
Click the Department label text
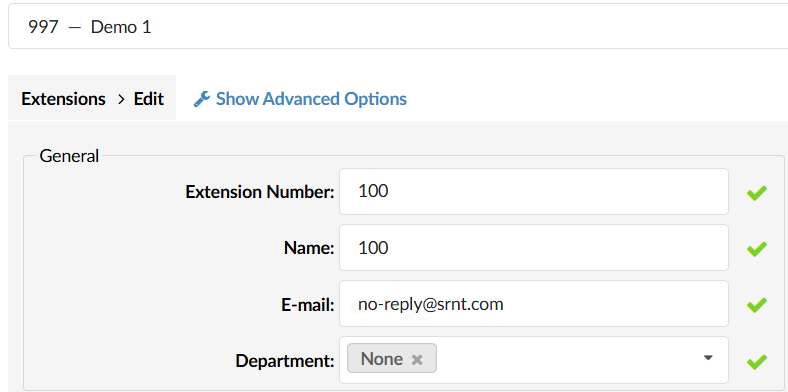point(285,361)
